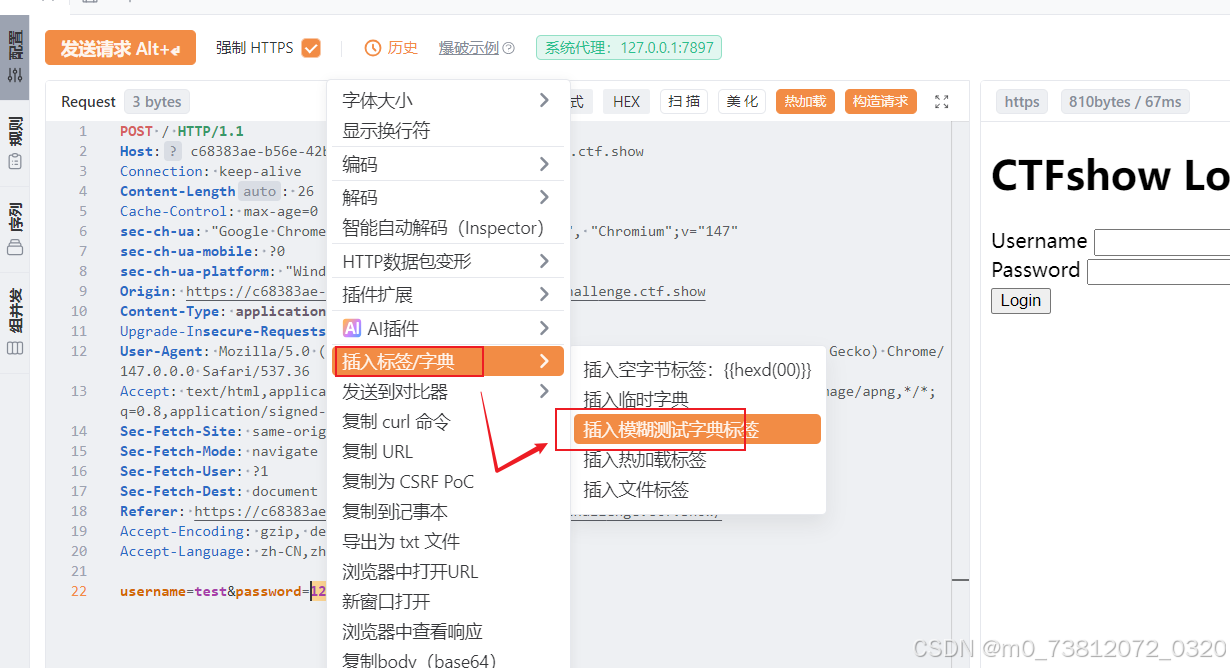The image size is (1230, 668).
Task: Choose 复制body（base64） menu entry
Action: (x=448, y=660)
